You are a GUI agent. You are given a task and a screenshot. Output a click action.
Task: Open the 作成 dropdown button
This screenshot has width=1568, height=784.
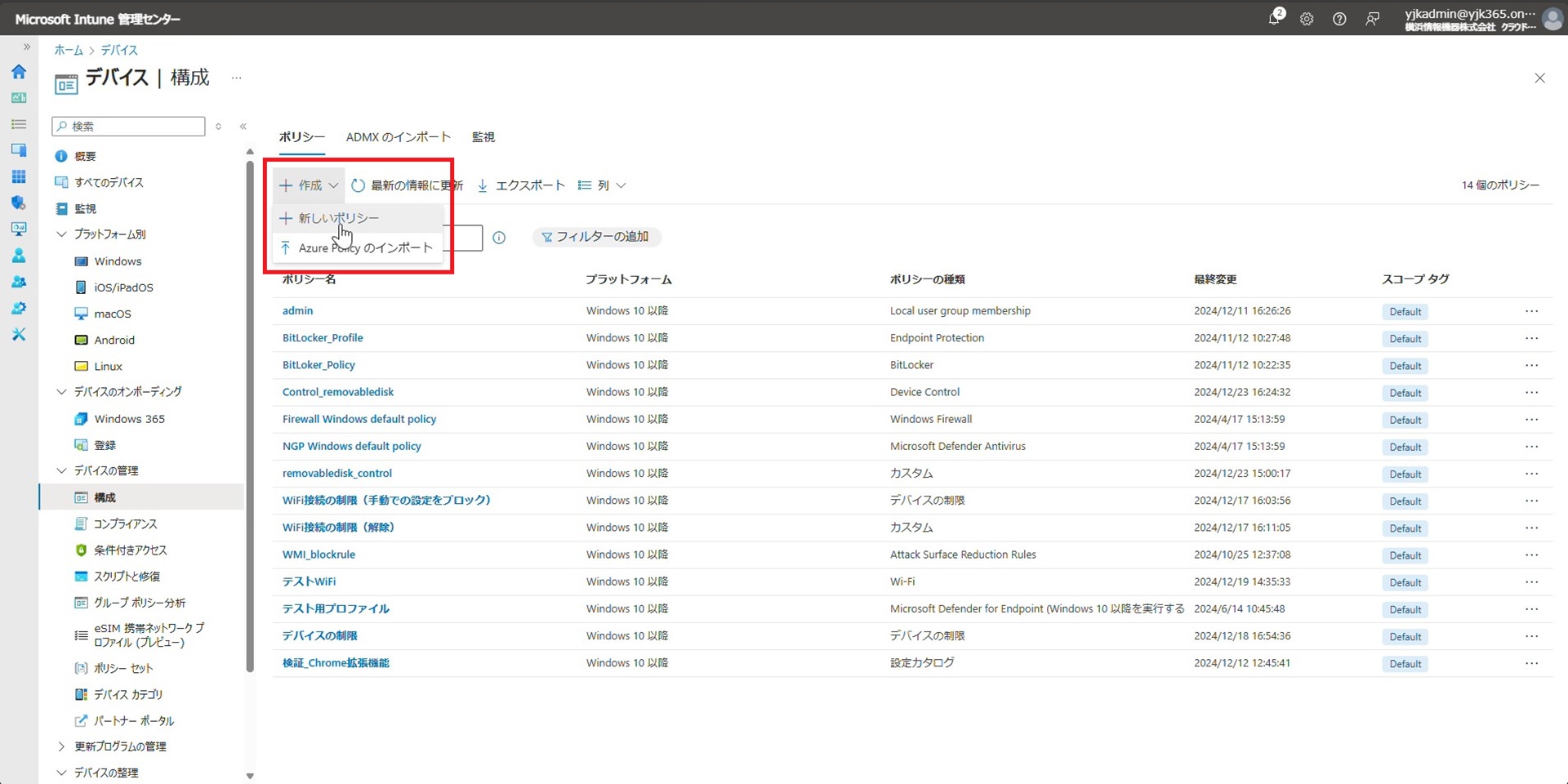click(x=309, y=185)
